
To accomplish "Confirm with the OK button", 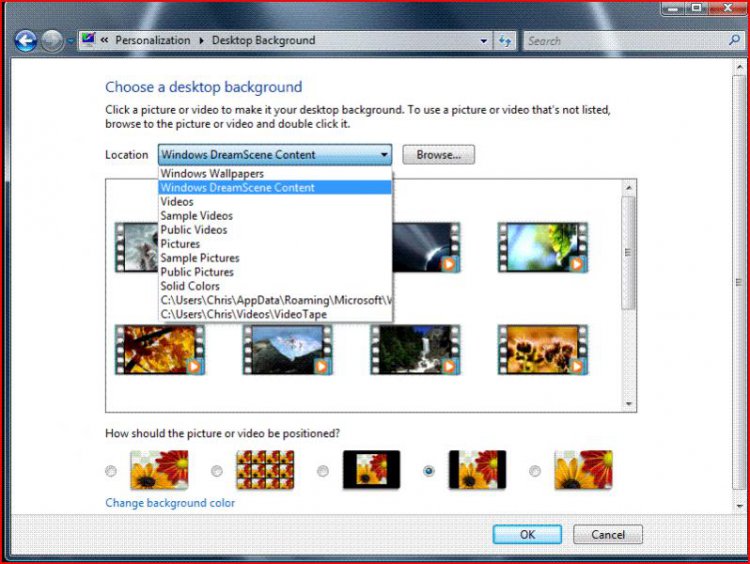I will 527,534.
